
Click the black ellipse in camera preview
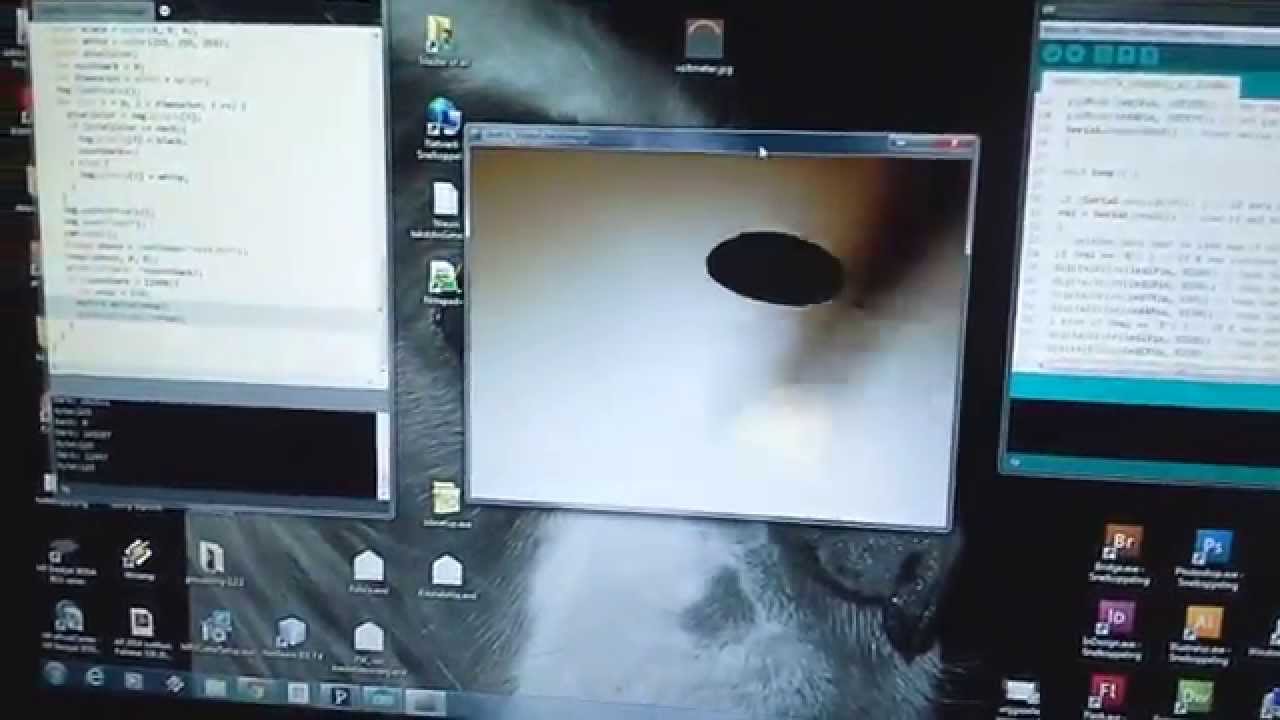pyautogui.click(x=775, y=268)
